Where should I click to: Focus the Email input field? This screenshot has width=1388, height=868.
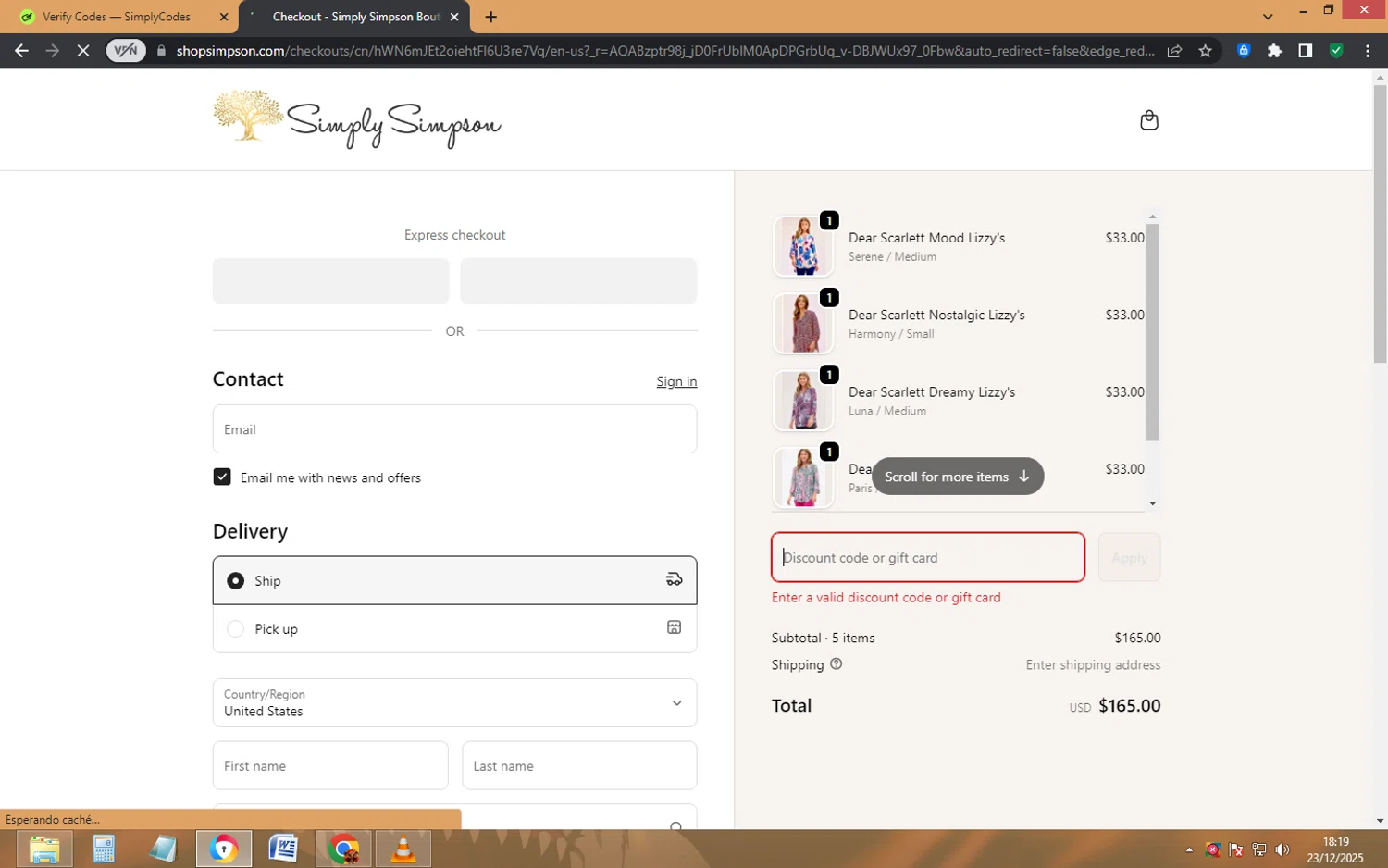coord(454,428)
